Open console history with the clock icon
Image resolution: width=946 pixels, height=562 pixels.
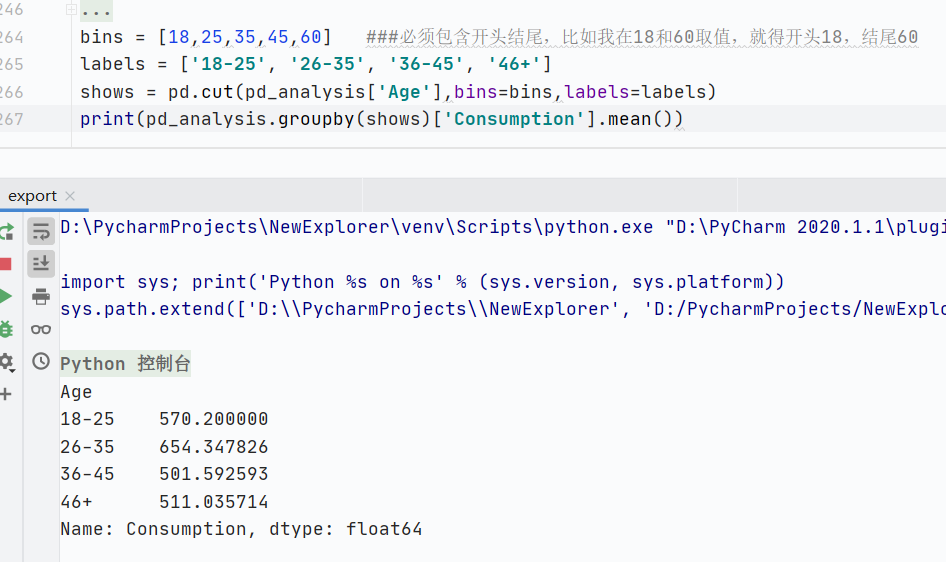pos(41,361)
